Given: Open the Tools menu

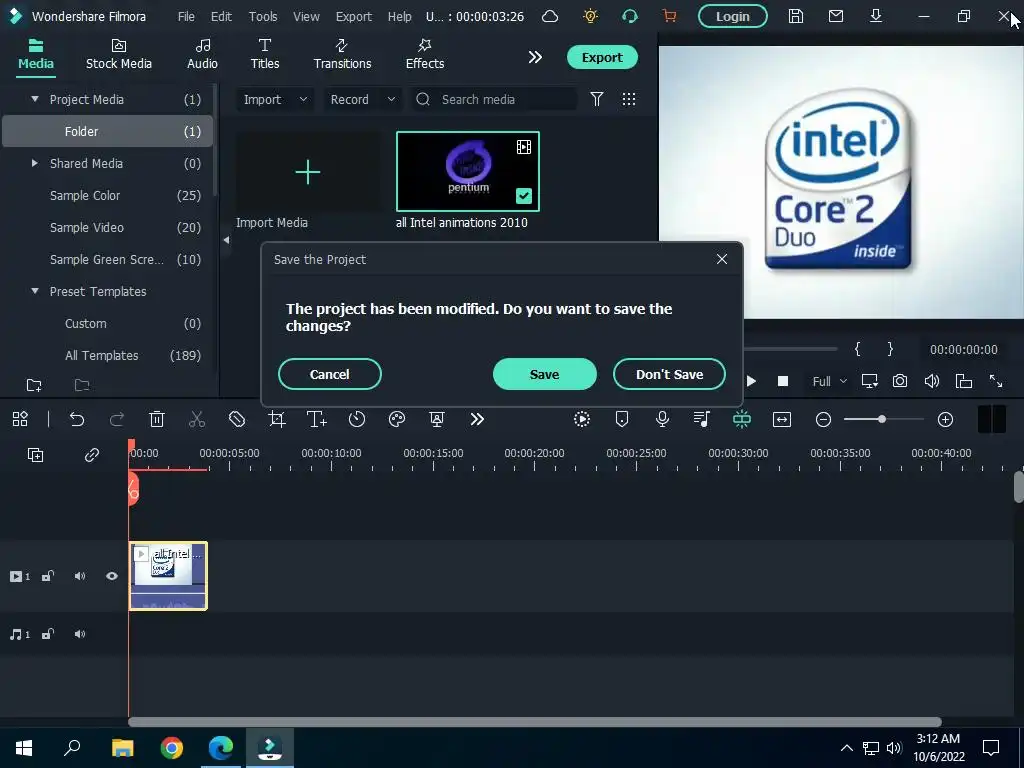Looking at the screenshot, I should (263, 16).
